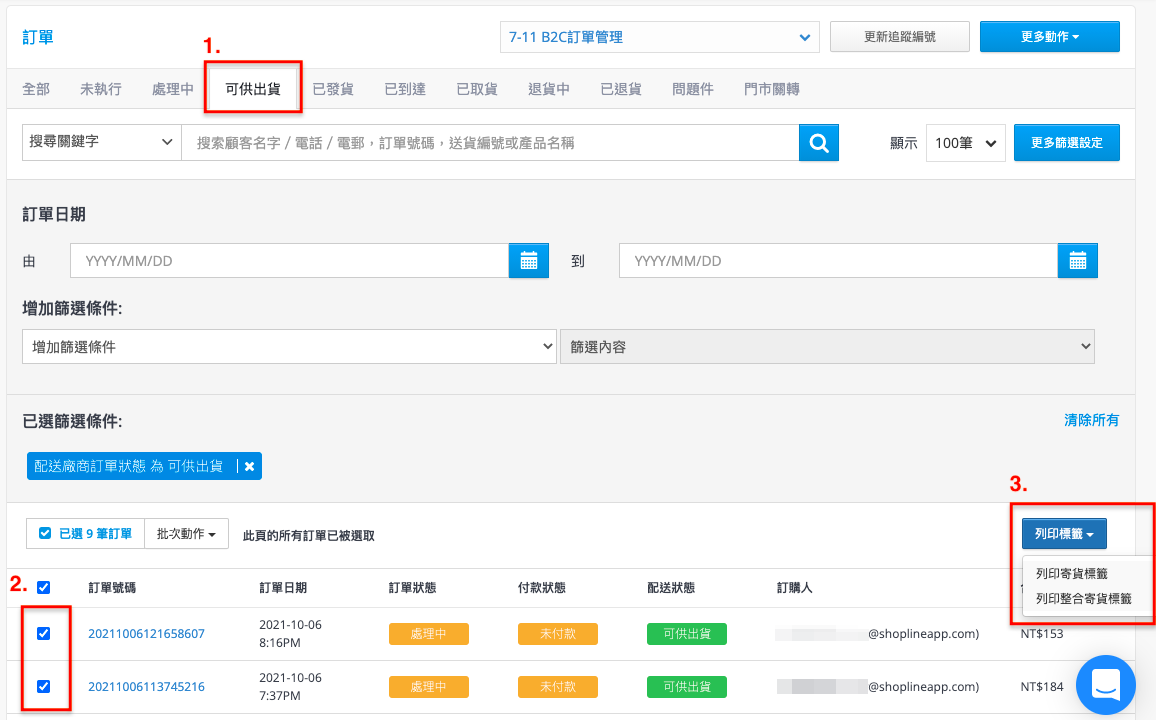1156x720 pixels.
Task: Click the NT$184 amount cell
Action: pos(1042,687)
